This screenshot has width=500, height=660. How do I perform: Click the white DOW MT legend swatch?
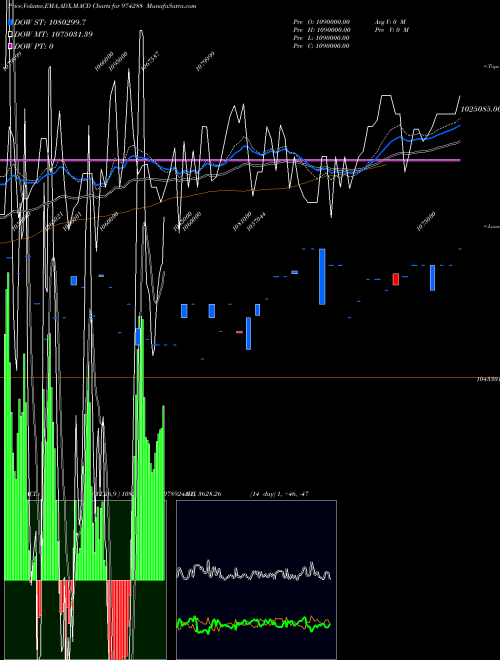11,34
